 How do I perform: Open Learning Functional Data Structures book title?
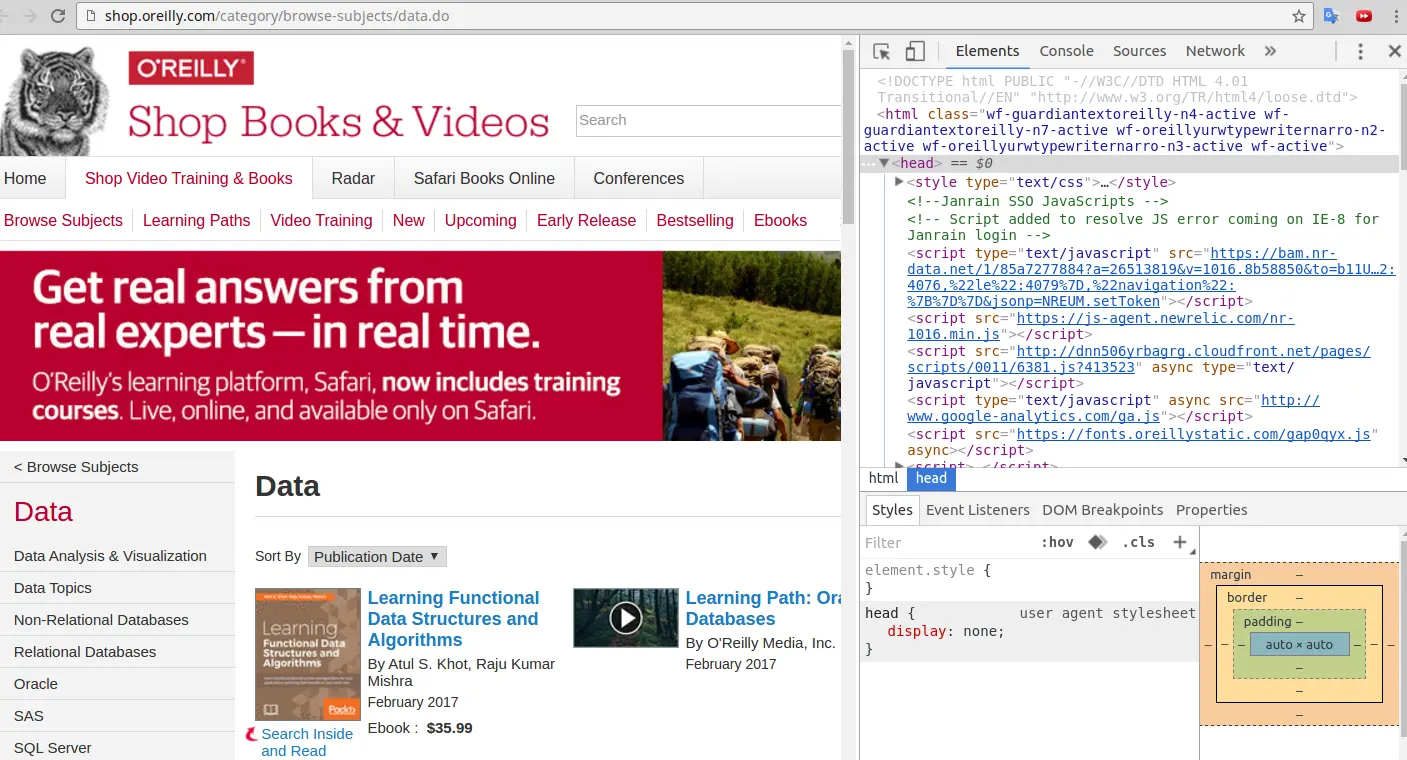coord(453,619)
